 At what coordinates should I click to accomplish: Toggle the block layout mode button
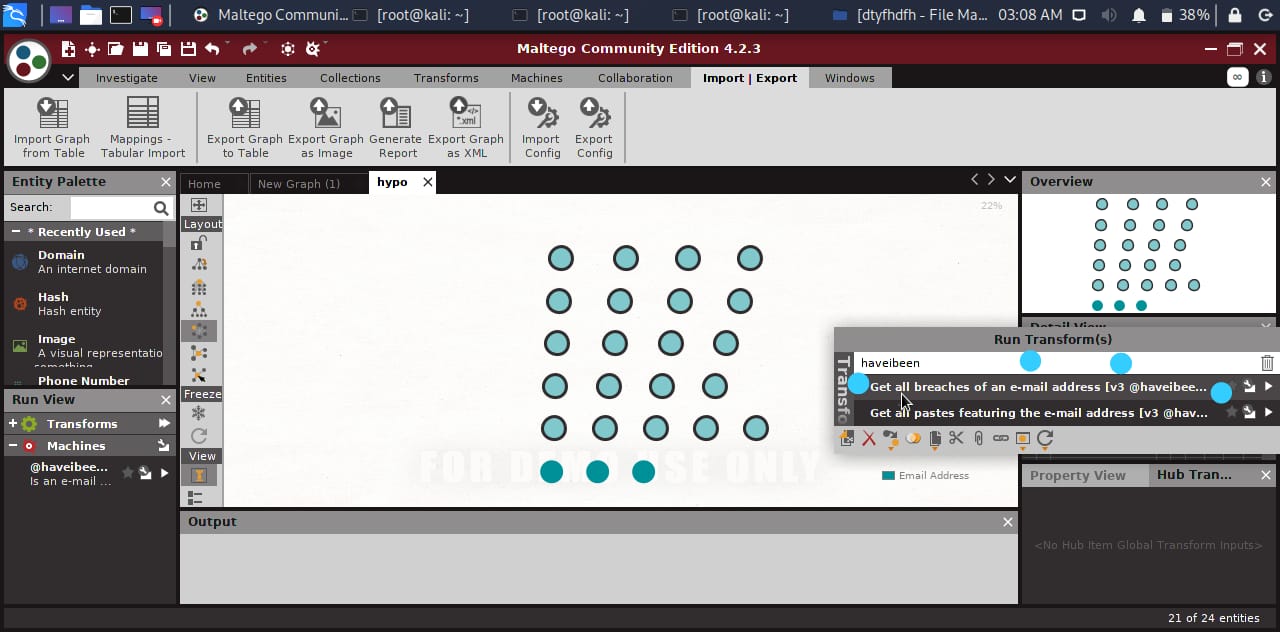pyautogui.click(x=199, y=288)
